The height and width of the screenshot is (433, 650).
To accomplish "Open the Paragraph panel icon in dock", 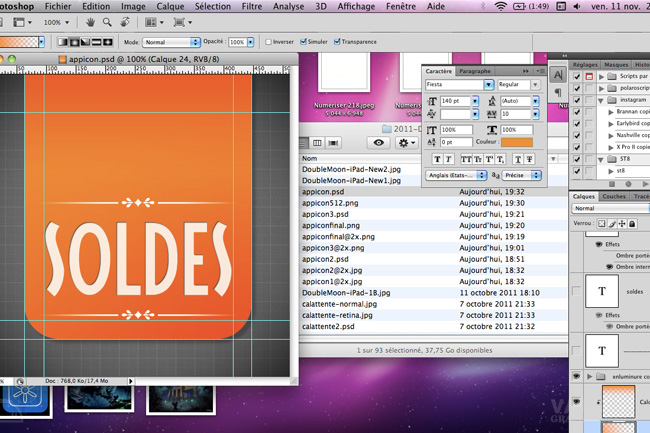I will (558, 93).
